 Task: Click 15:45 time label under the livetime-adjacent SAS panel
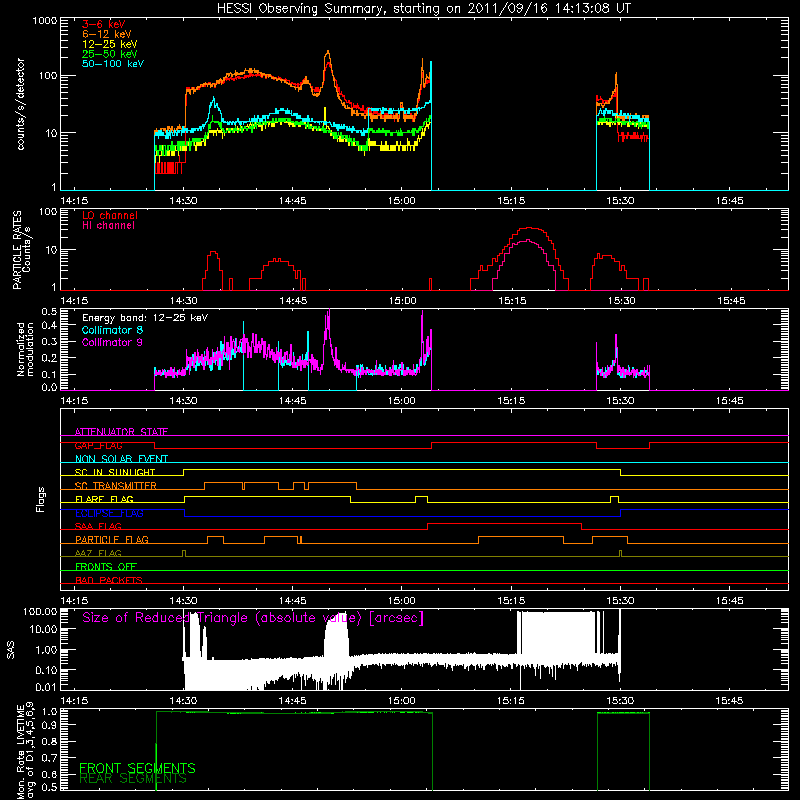730,701
